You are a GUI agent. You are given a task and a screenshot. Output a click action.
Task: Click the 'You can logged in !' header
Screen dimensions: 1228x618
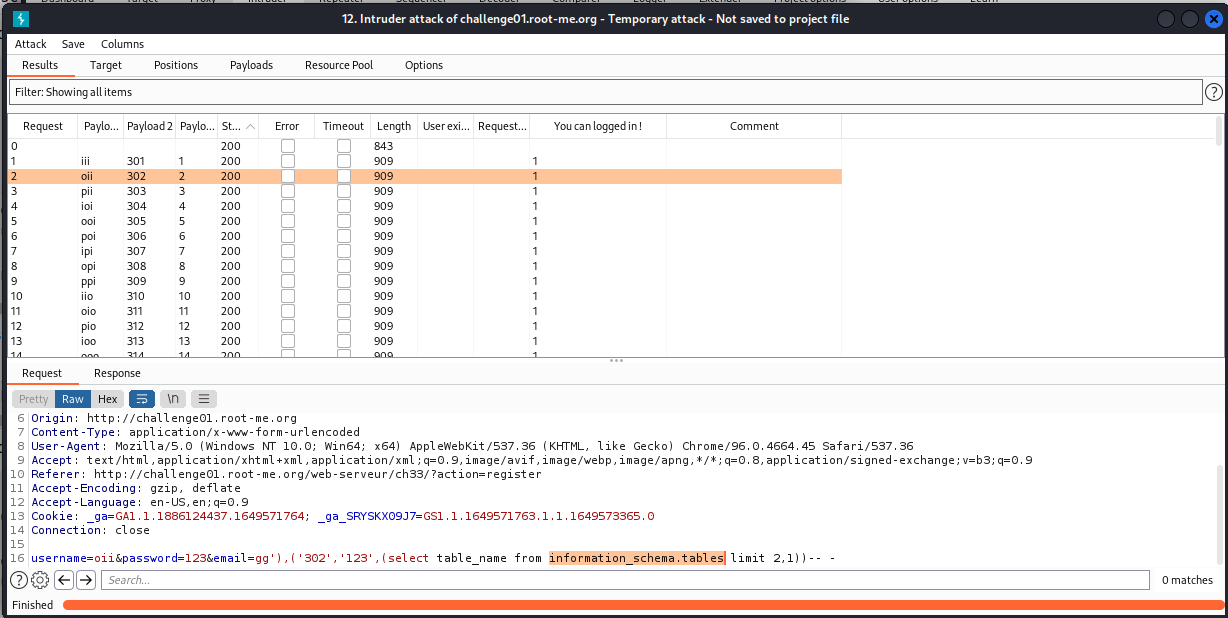[x=598, y=126]
